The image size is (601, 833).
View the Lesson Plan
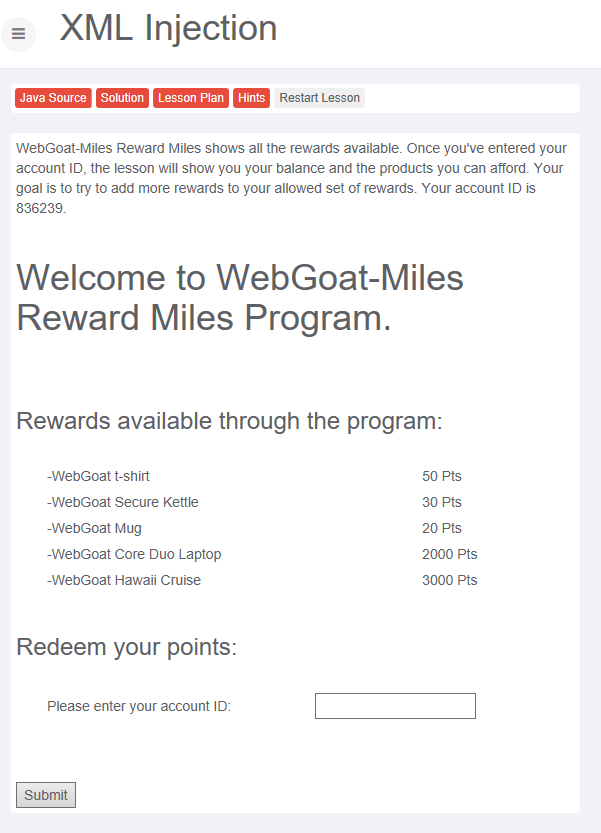191,98
